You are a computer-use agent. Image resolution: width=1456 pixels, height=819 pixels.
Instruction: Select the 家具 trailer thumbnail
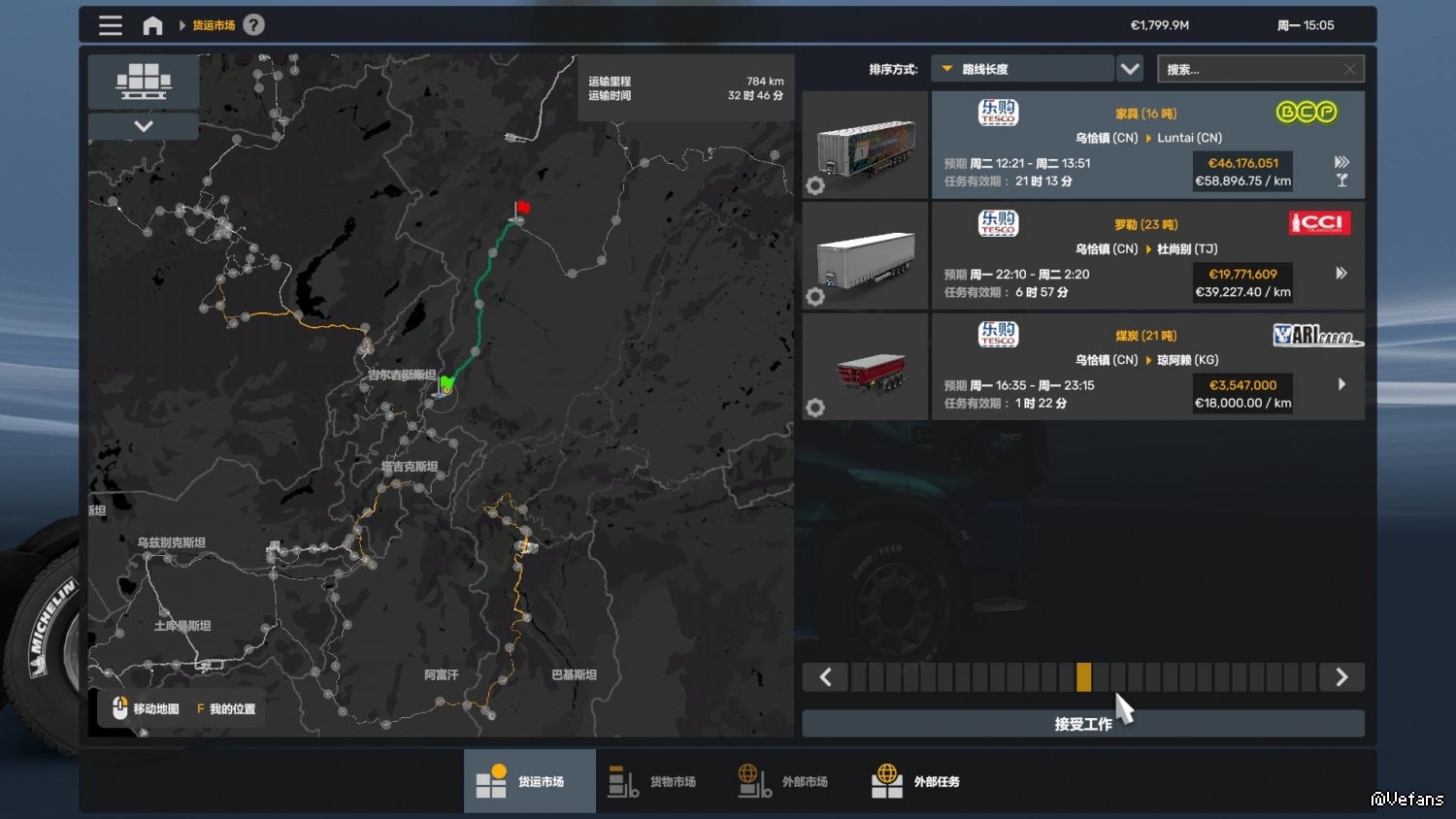pos(865,146)
